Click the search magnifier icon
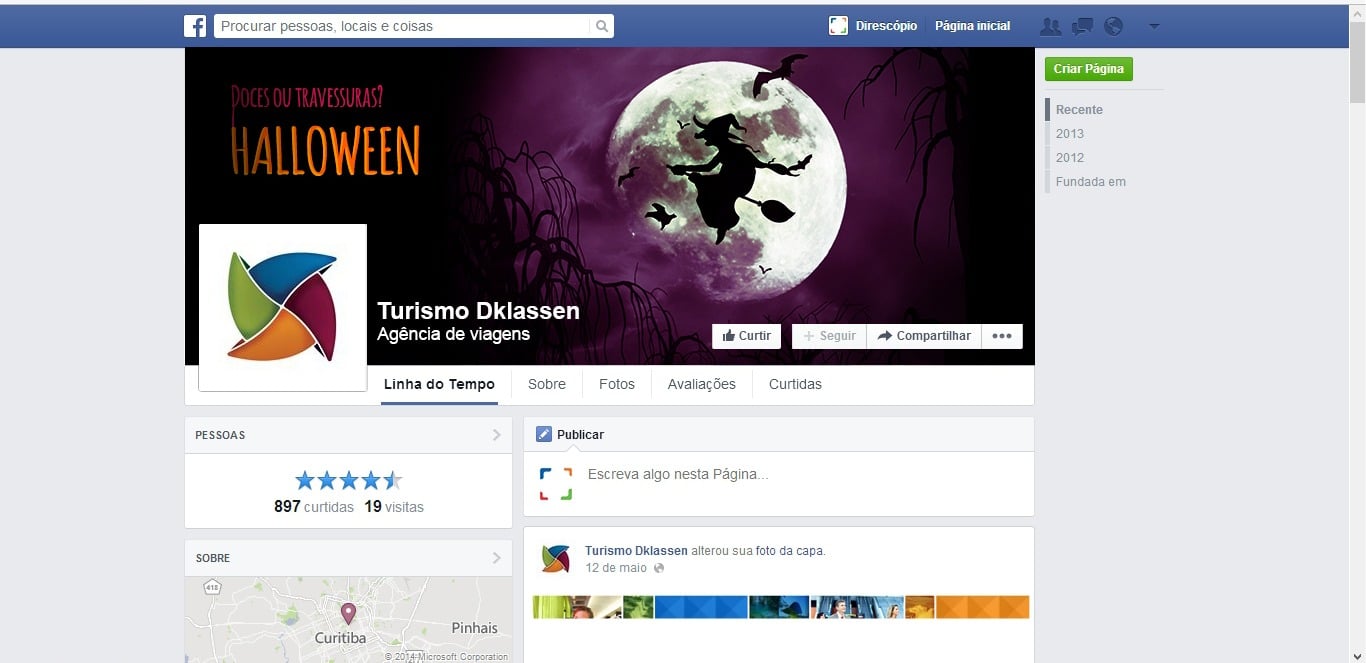The height and width of the screenshot is (663, 1366). coord(601,26)
